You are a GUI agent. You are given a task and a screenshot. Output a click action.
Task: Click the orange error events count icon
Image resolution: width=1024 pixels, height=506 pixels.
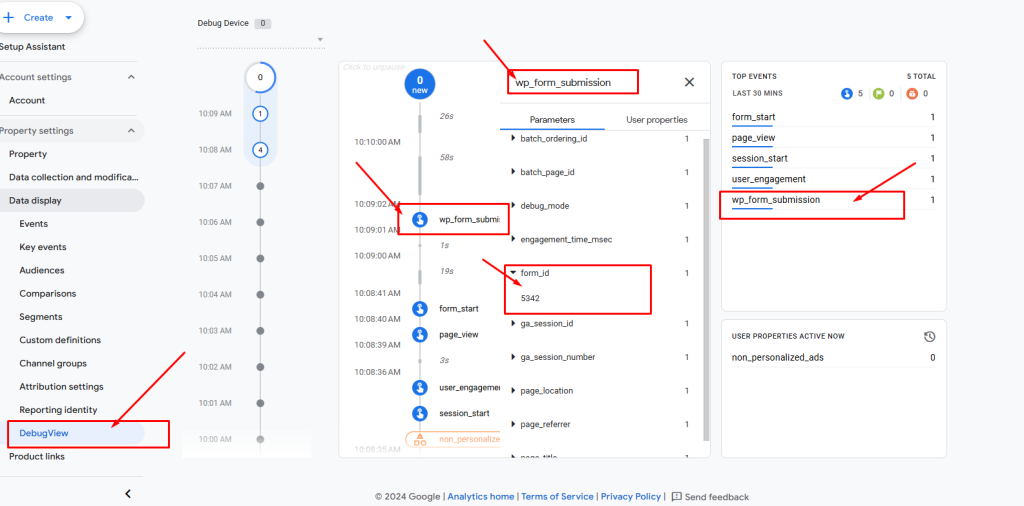(x=912, y=93)
